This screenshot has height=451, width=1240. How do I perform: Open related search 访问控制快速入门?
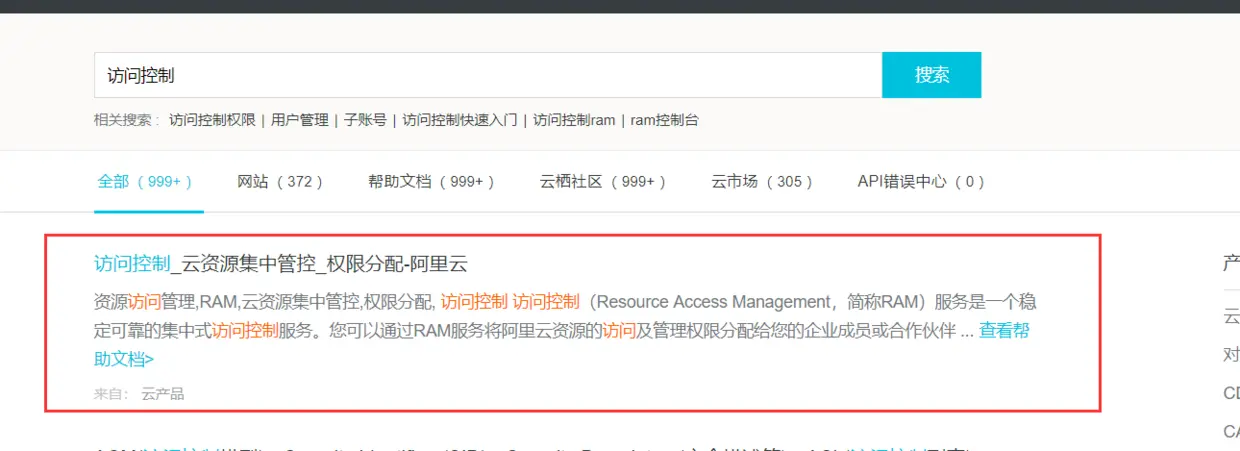(x=460, y=120)
